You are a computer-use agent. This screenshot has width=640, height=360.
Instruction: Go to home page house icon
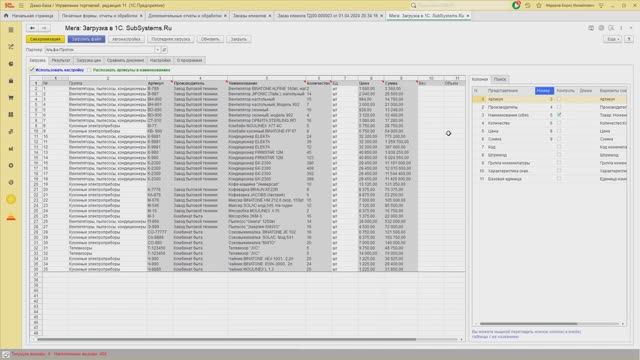pos(6,16)
